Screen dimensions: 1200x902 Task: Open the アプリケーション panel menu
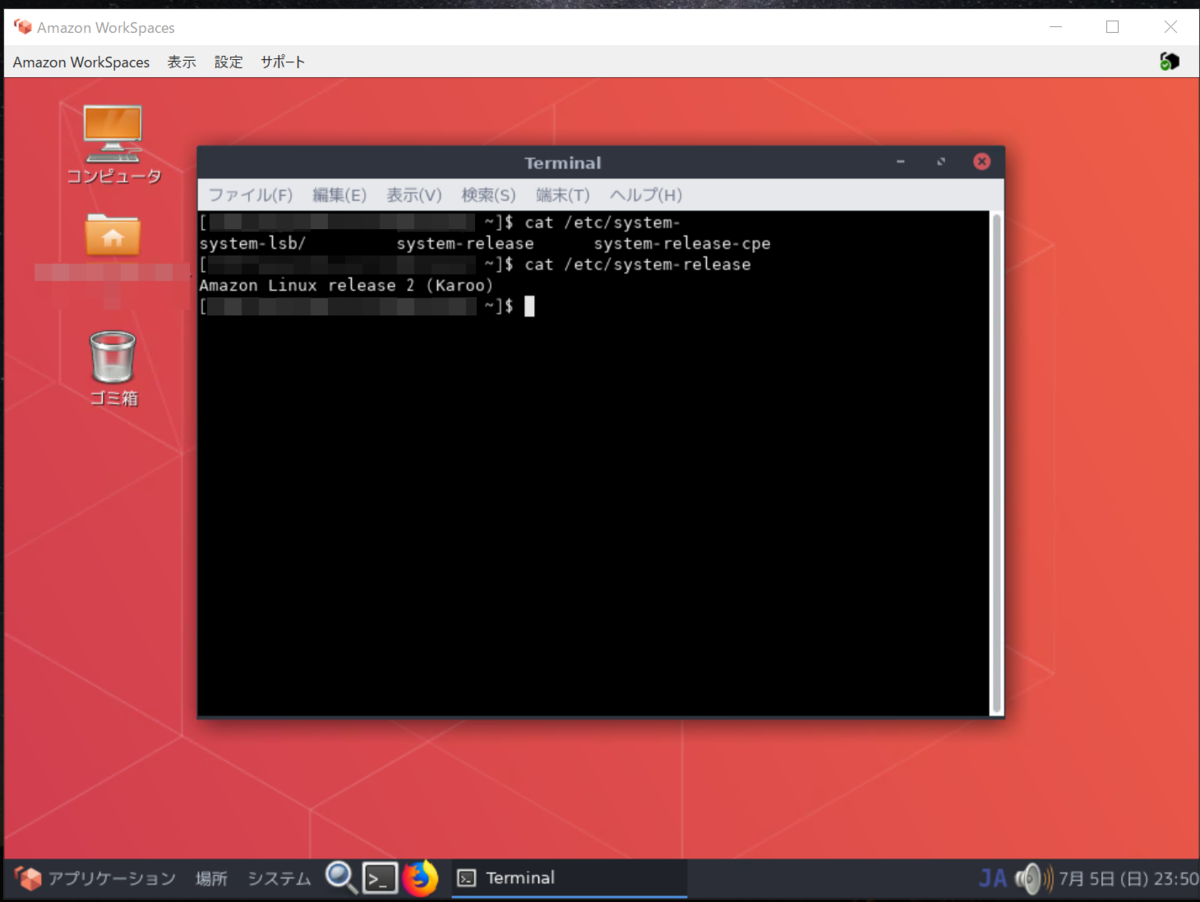coord(97,879)
